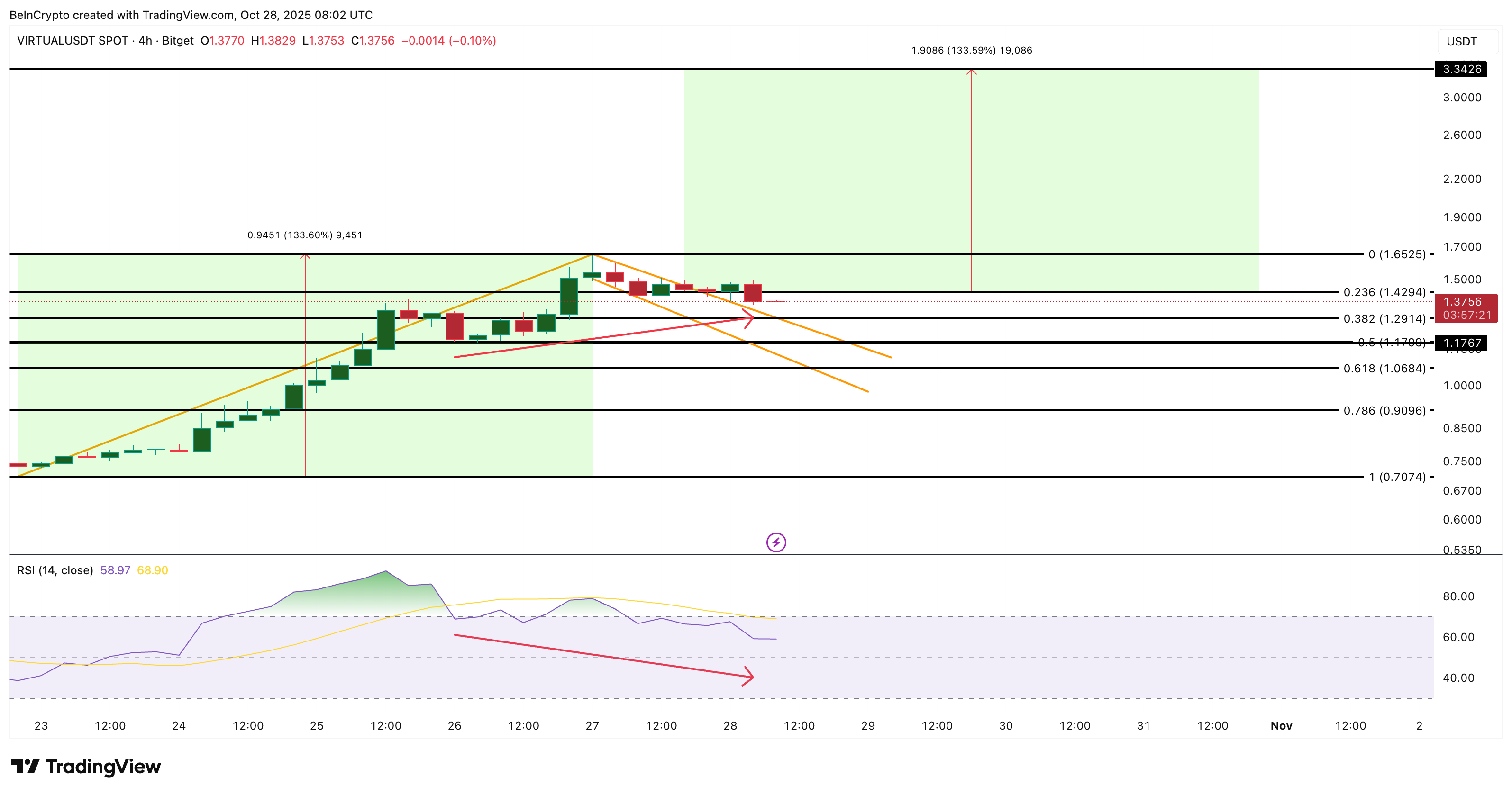
Task: Click the Nov label on time axis
Action: (x=1283, y=725)
